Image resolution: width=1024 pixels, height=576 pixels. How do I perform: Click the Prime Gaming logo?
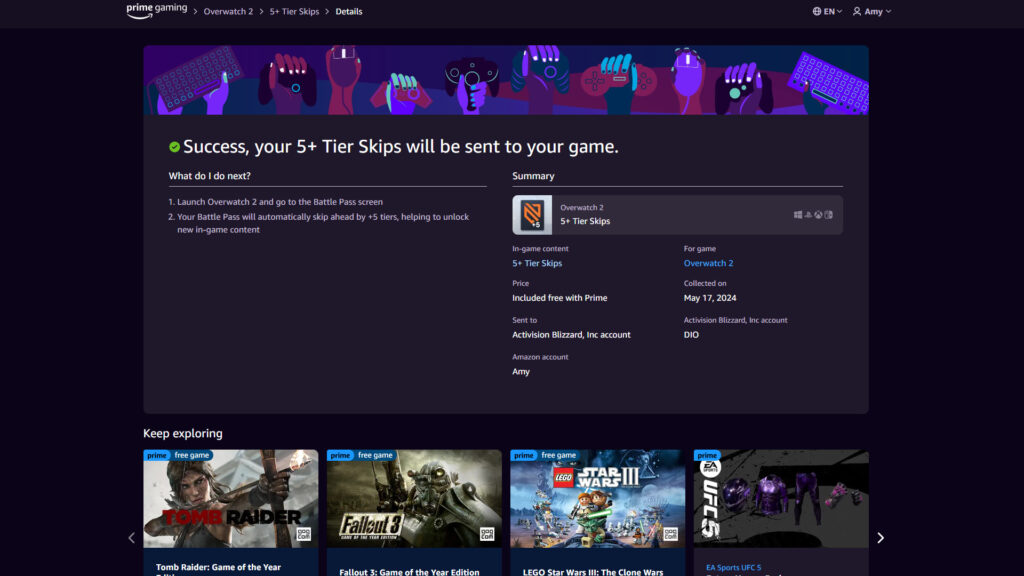pyautogui.click(x=156, y=11)
